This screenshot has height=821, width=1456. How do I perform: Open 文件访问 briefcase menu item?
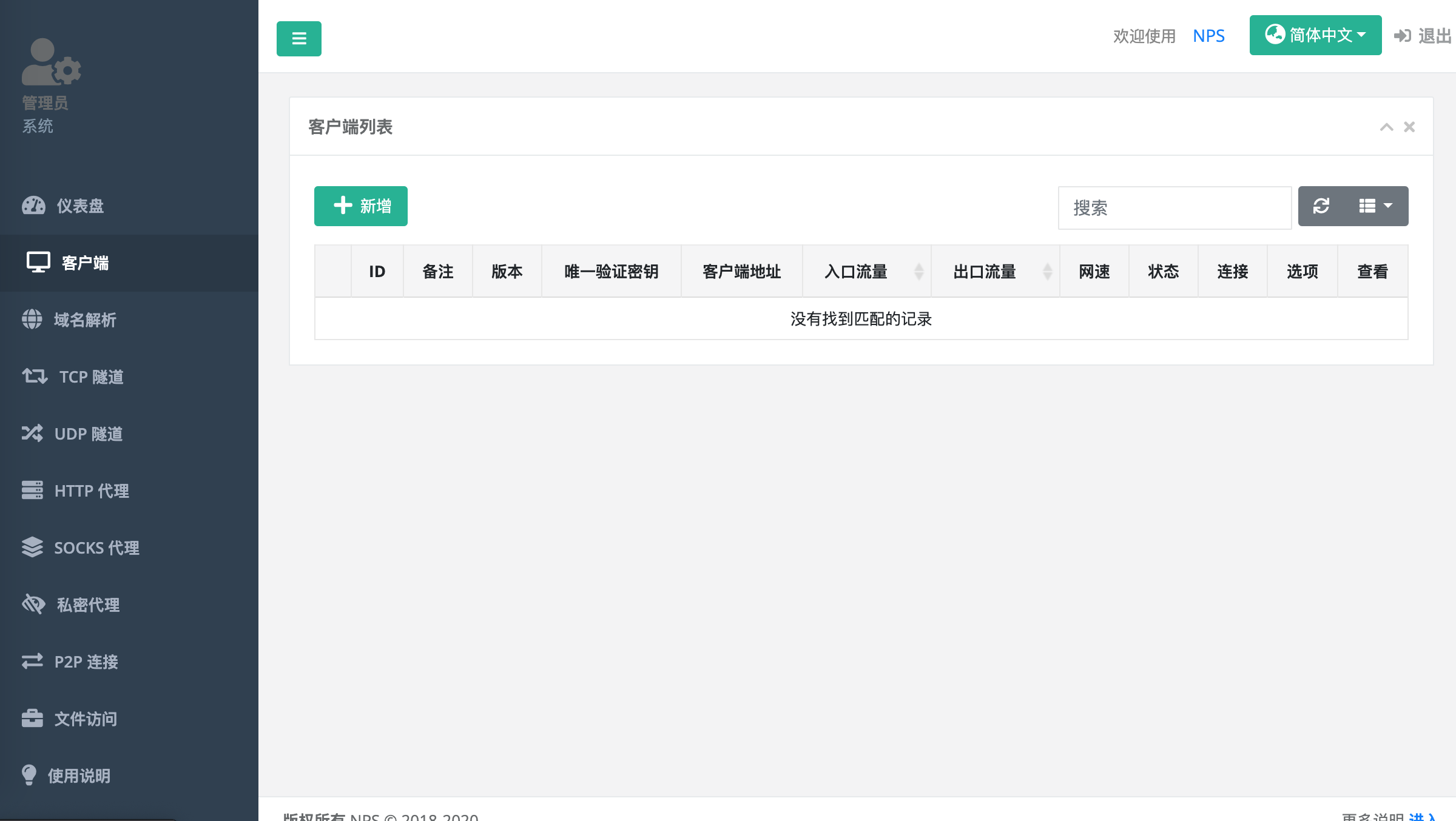(85, 719)
